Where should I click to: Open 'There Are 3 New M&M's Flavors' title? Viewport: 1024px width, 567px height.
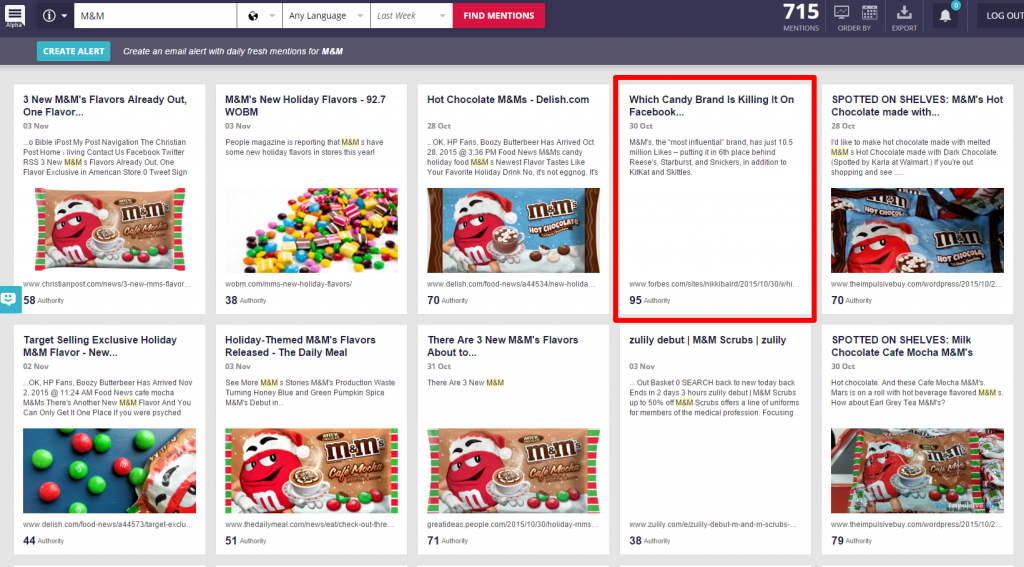tap(502, 346)
